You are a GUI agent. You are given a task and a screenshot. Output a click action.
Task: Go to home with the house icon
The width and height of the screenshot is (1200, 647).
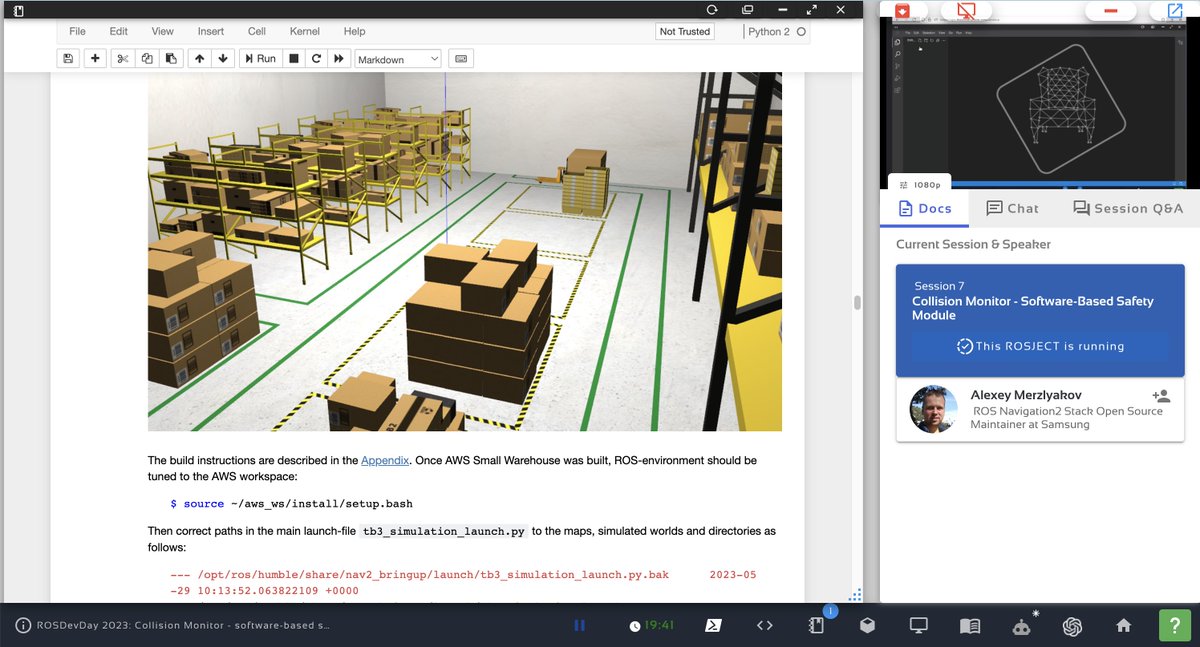coord(1124,625)
